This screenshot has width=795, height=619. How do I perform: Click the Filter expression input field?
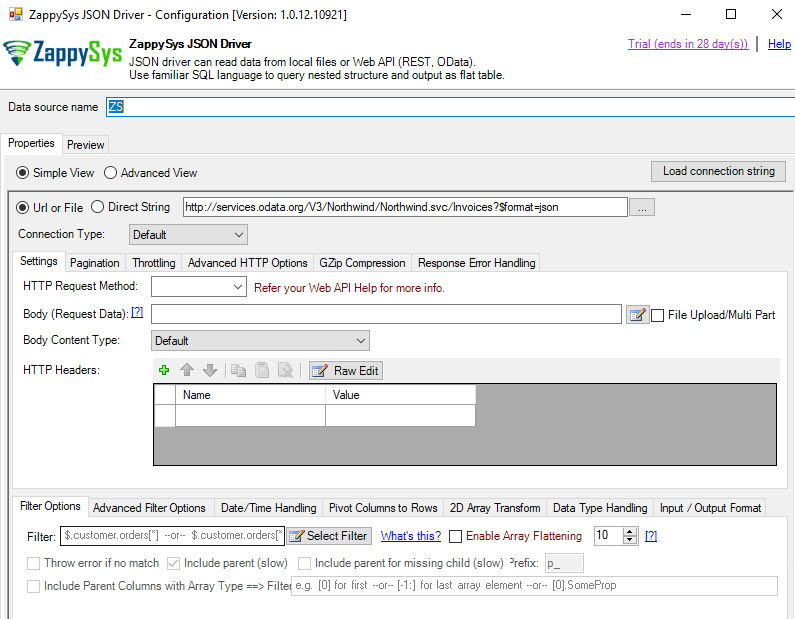tap(172, 536)
